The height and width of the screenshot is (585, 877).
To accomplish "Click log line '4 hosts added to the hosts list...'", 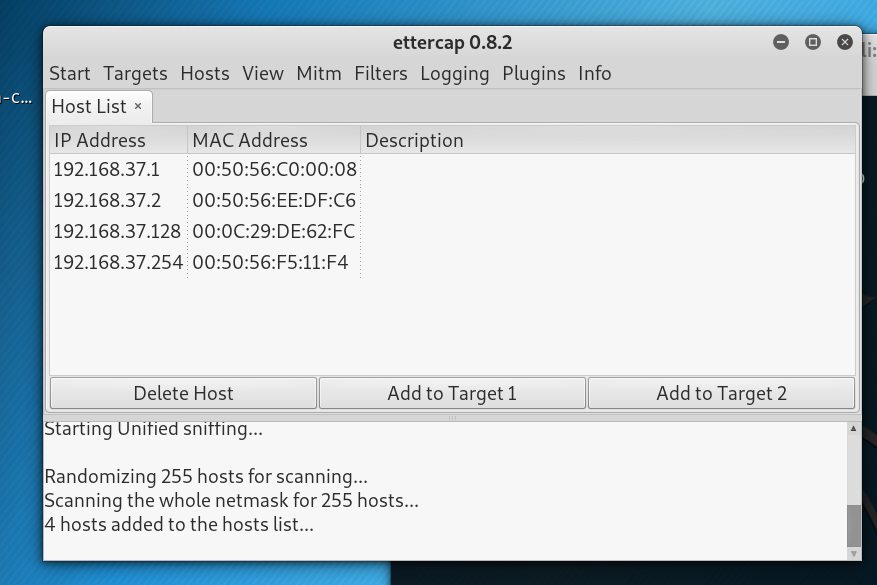I will click(179, 525).
